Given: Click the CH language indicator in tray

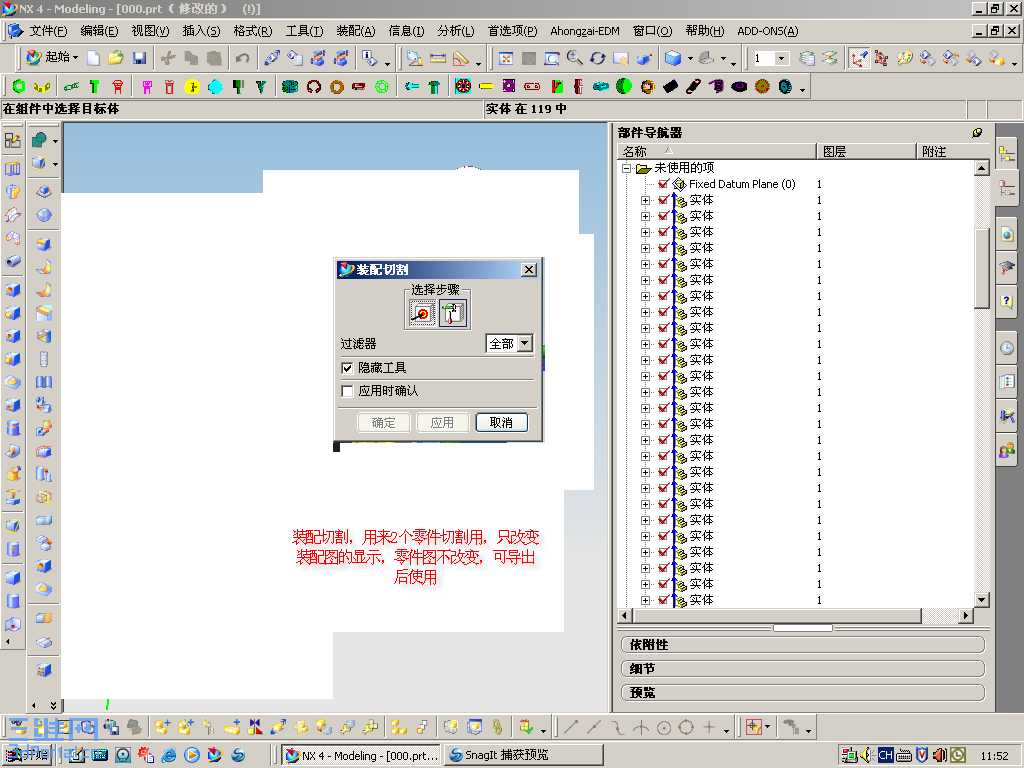Looking at the screenshot, I should (x=886, y=756).
